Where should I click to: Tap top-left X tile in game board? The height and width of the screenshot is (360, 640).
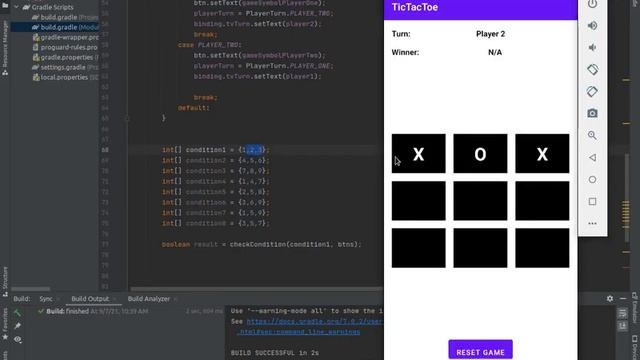[418, 153]
